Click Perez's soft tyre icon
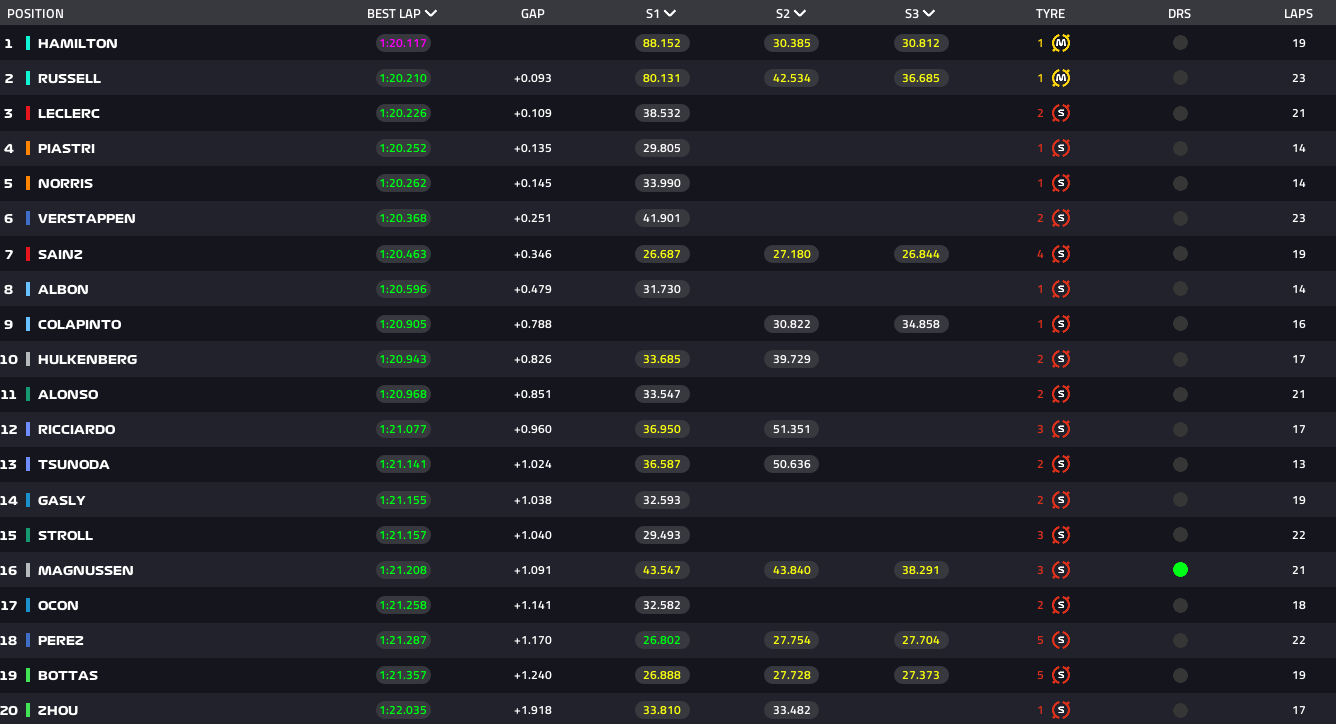Viewport: 1336px width, 724px height. tap(1061, 640)
